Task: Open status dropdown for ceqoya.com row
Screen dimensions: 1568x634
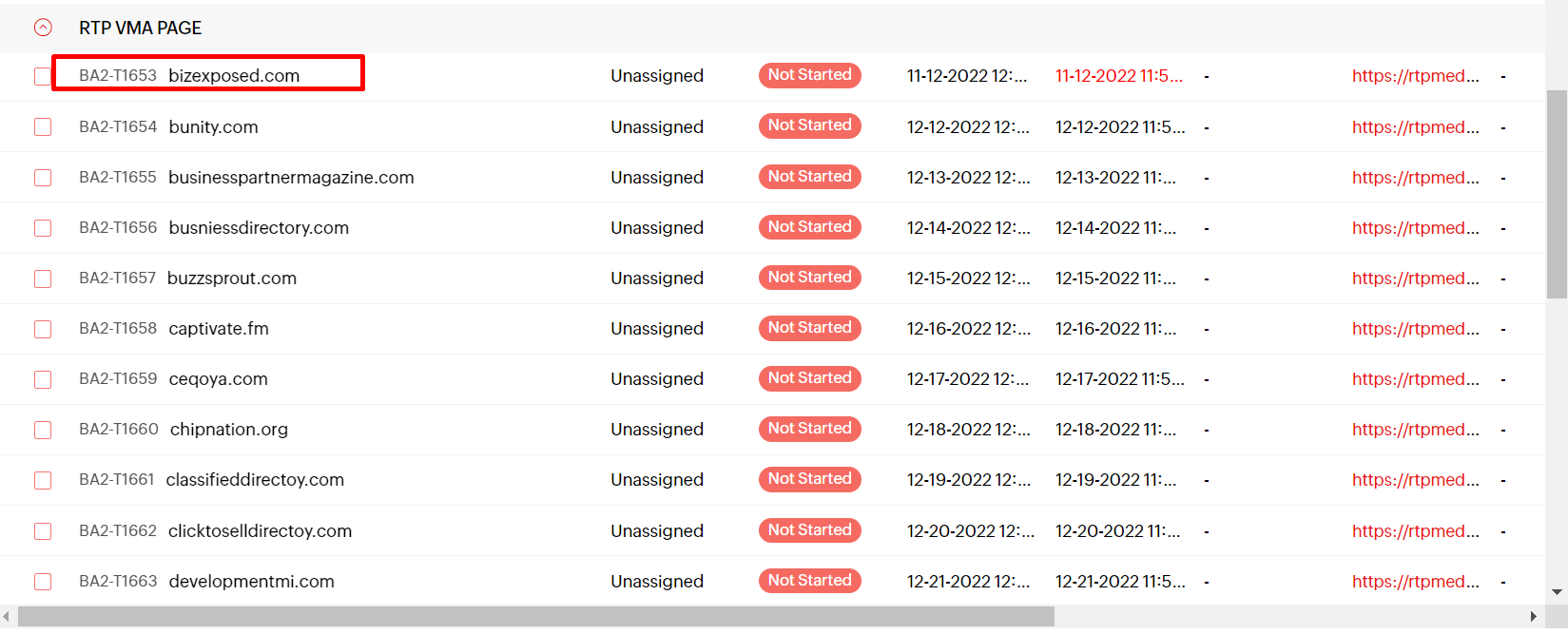Action: [x=810, y=378]
